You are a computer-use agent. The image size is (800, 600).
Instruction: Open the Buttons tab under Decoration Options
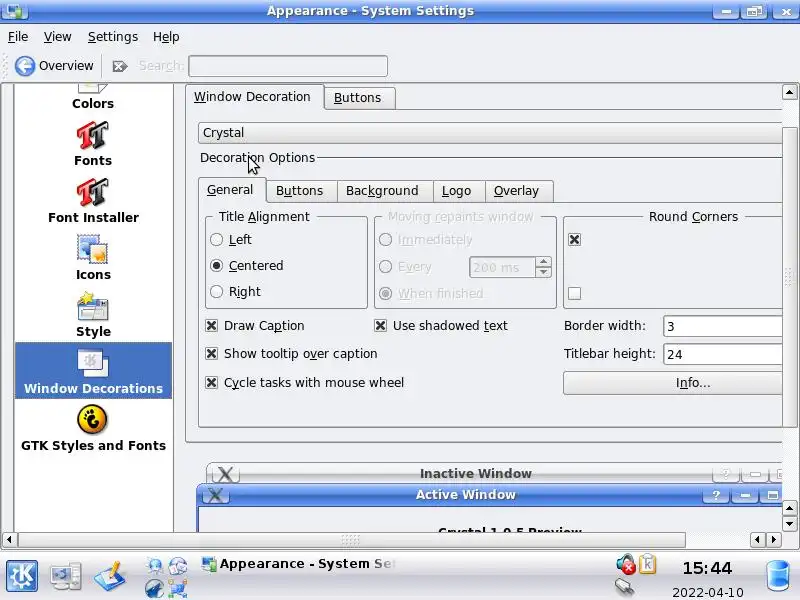coord(301,191)
